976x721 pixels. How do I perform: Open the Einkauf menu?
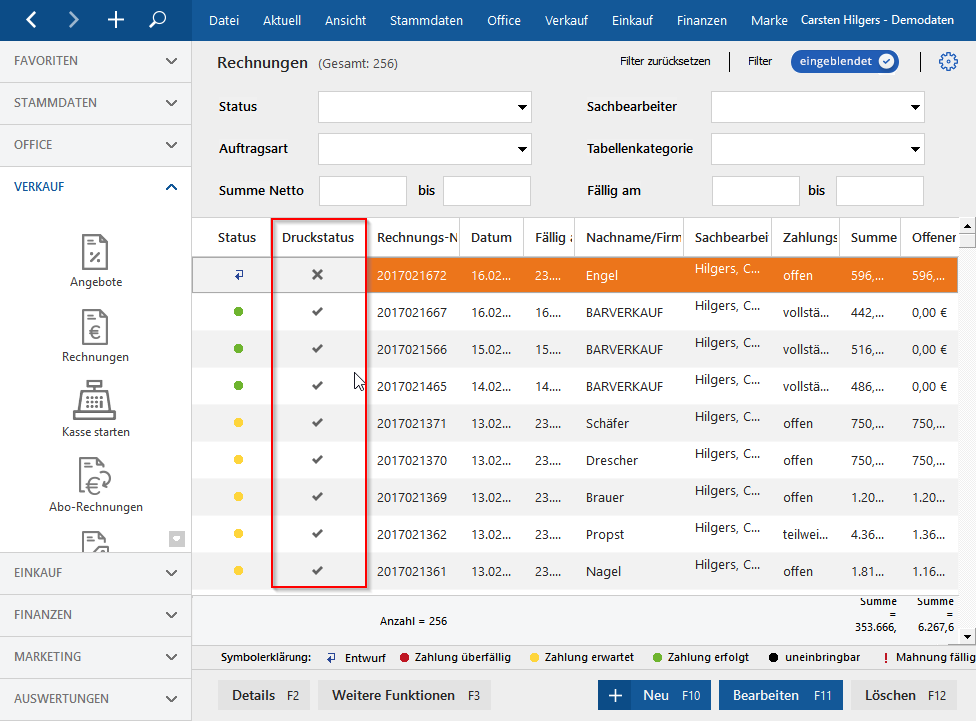coord(632,21)
